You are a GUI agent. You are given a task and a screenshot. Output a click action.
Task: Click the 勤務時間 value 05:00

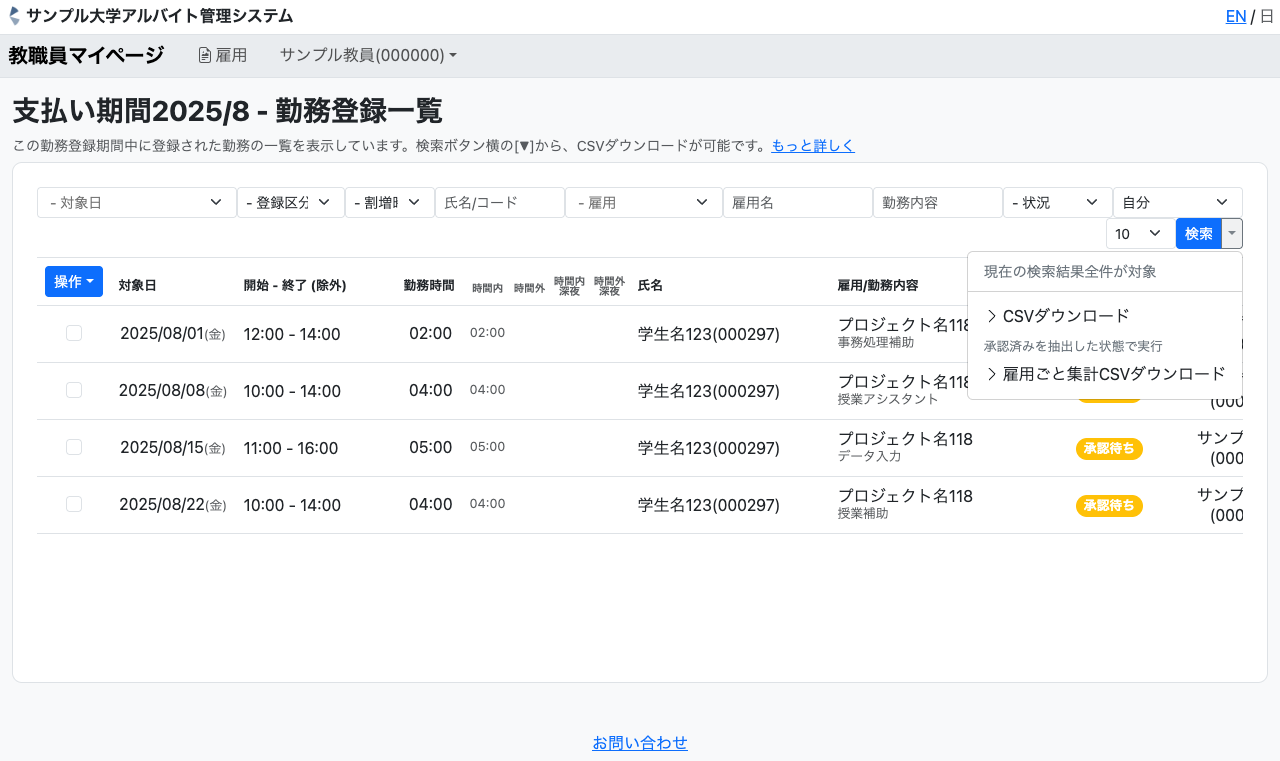pos(430,448)
